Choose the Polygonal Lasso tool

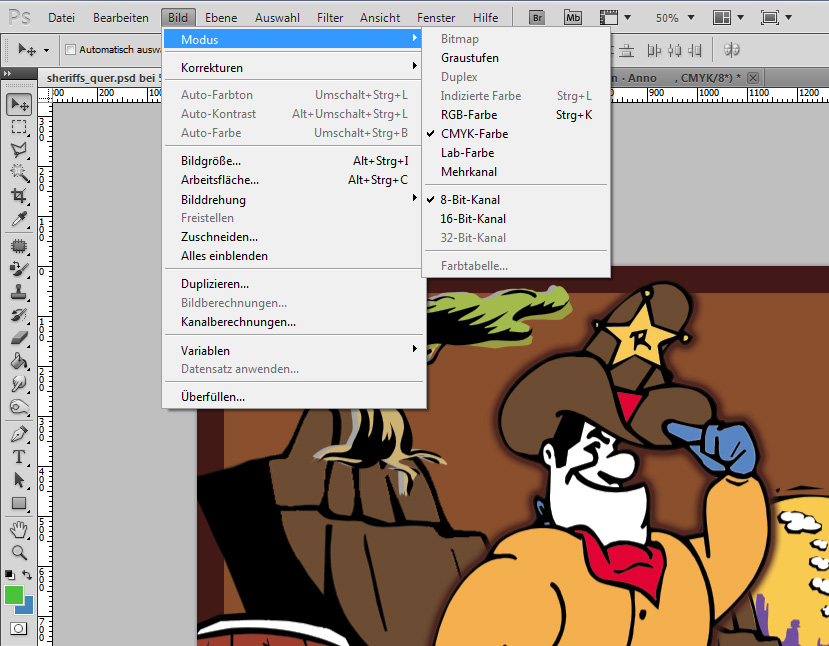click(x=19, y=150)
